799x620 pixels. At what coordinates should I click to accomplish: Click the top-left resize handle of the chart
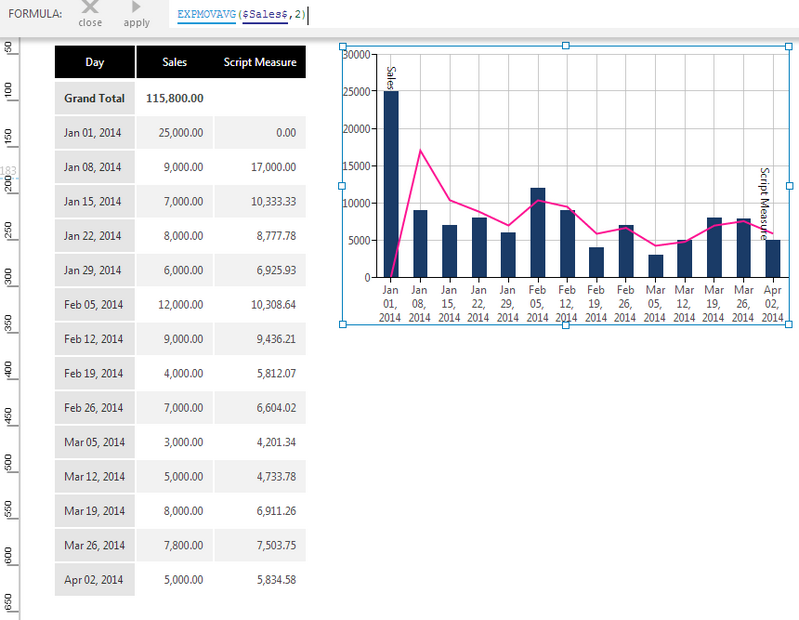(343, 46)
